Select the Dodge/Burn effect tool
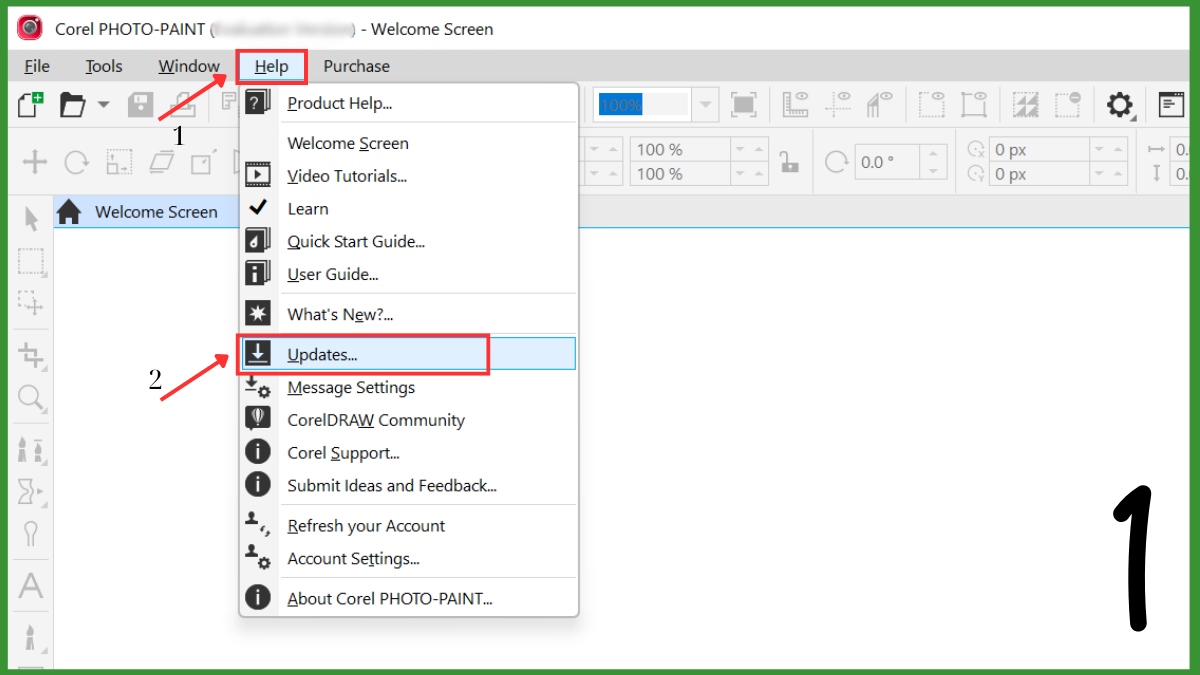Viewport: 1200px width, 675px height. coord(32,533)
